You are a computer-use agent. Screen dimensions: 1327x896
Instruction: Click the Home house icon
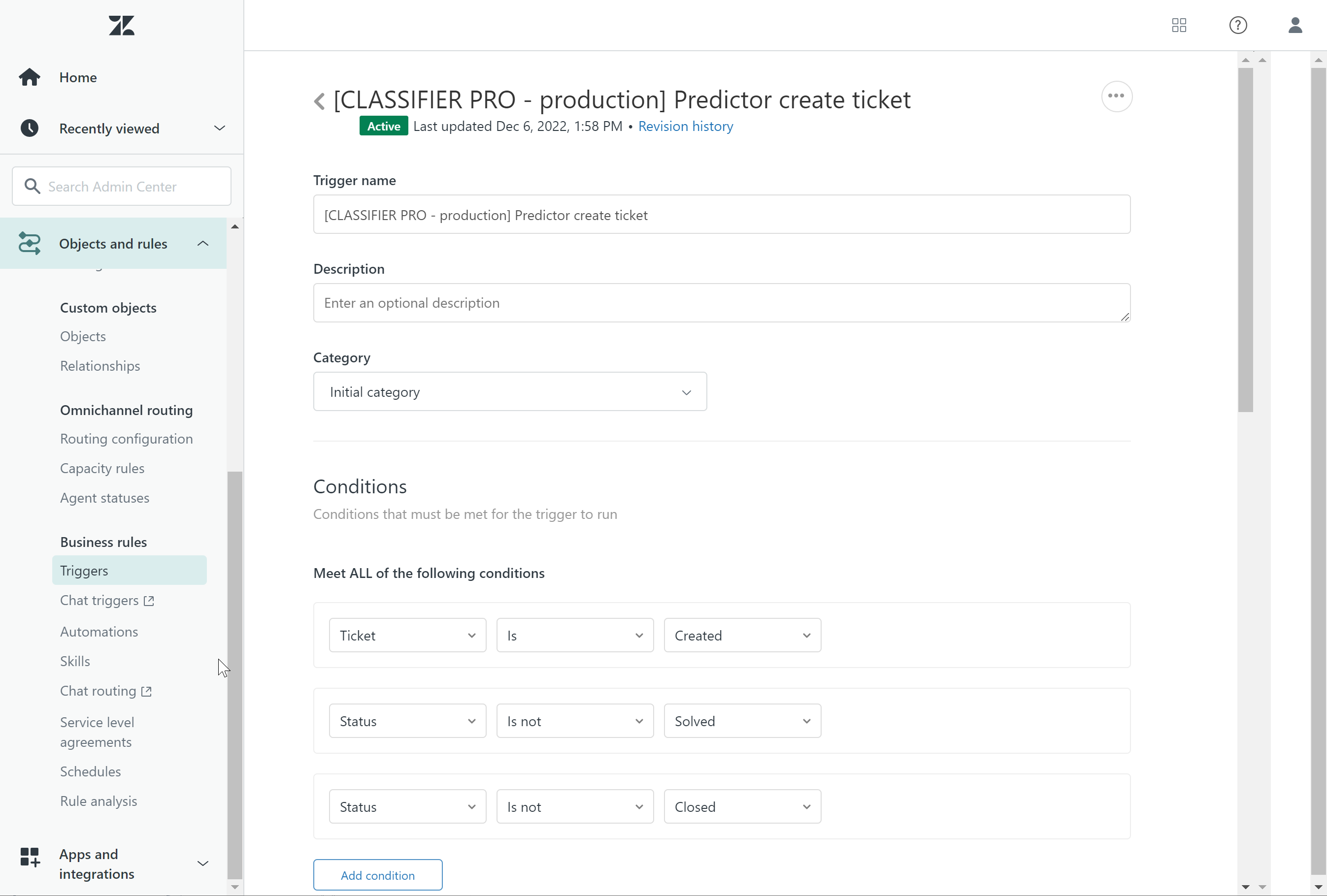(x=30, y=77)
